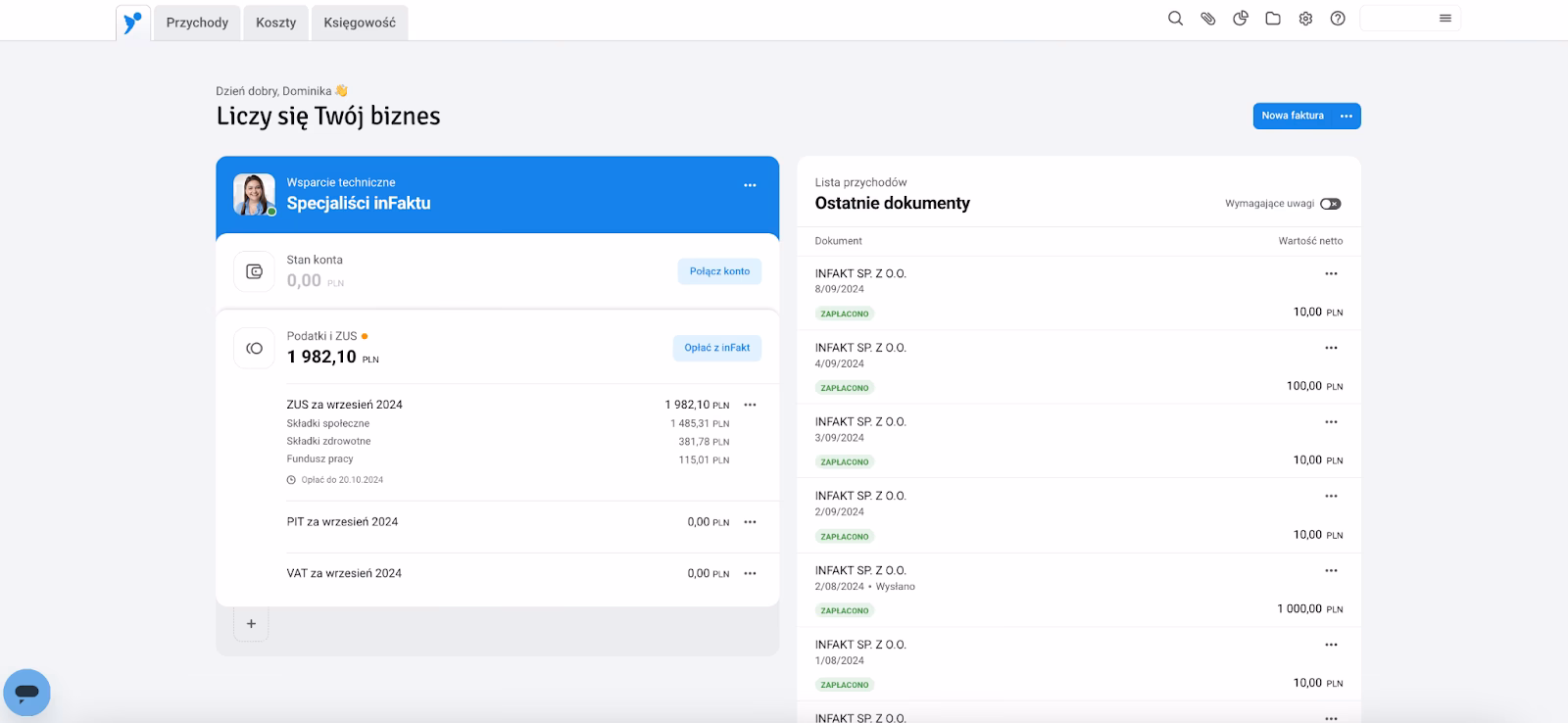Open options menu in Specjaliści inFaktu header
The height and width of the screenshot is (723, 1568).
(750, 185)
